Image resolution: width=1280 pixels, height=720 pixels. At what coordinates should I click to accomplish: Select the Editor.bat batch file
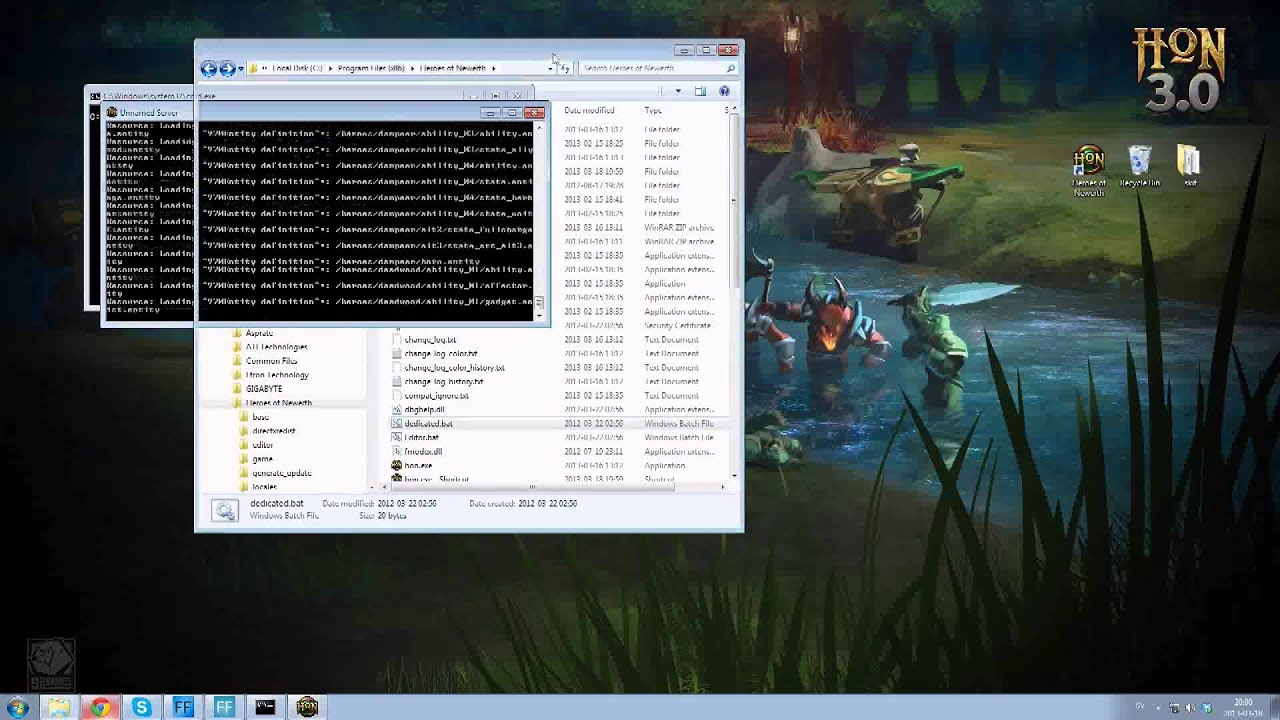(421, 438)
